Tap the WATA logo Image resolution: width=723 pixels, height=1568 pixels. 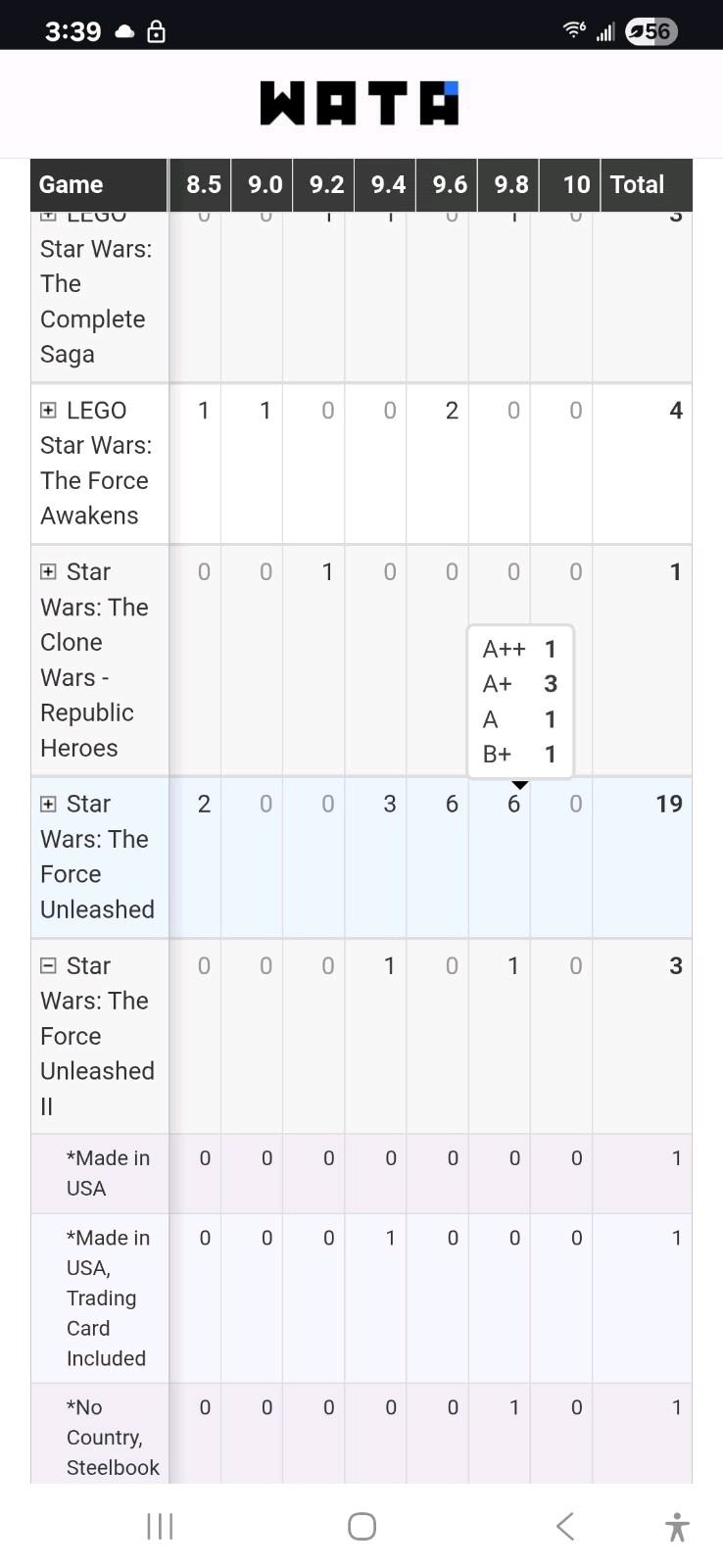click(360, 103)
